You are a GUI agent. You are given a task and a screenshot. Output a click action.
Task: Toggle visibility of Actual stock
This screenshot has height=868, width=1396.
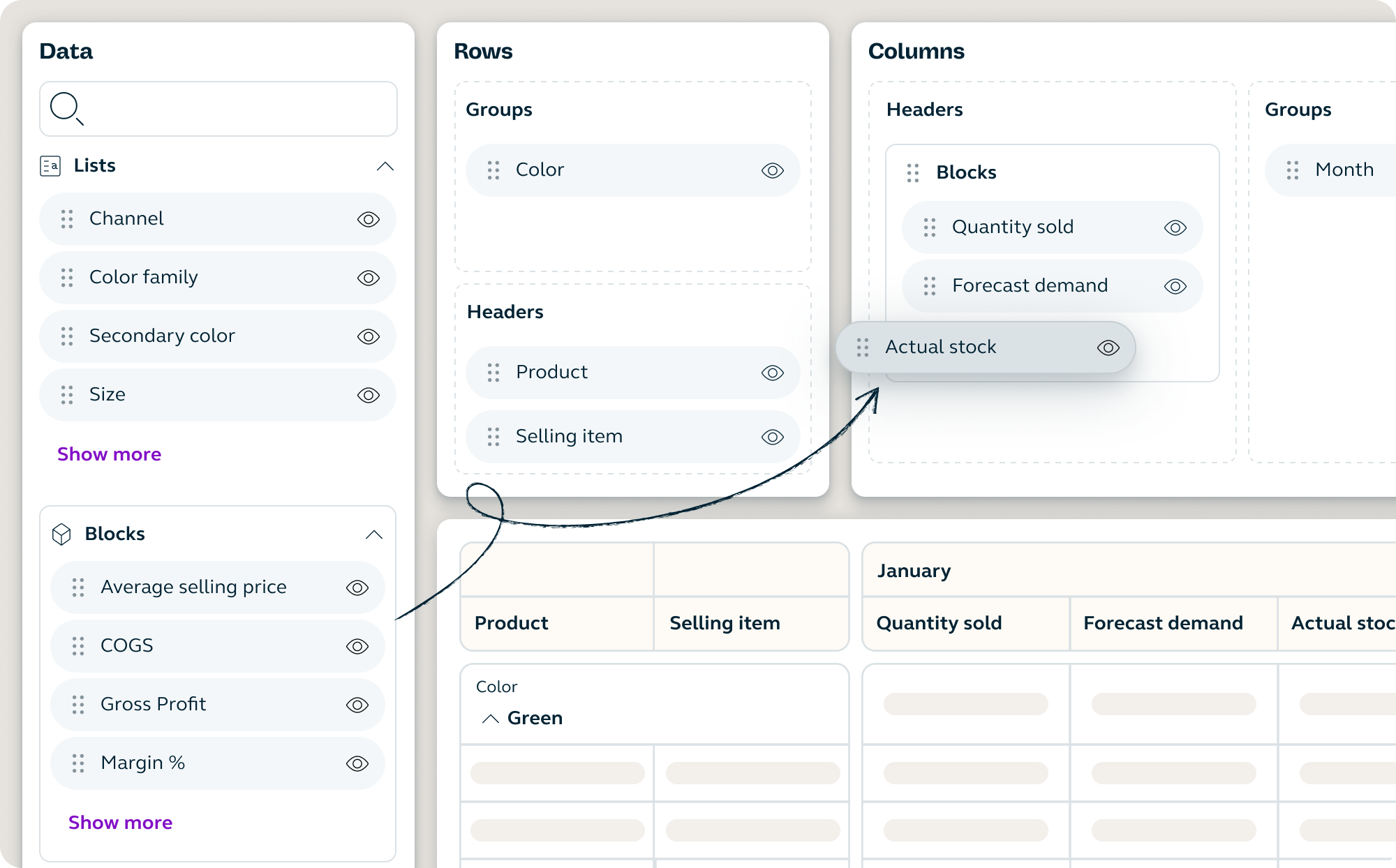click(1108, 347)
